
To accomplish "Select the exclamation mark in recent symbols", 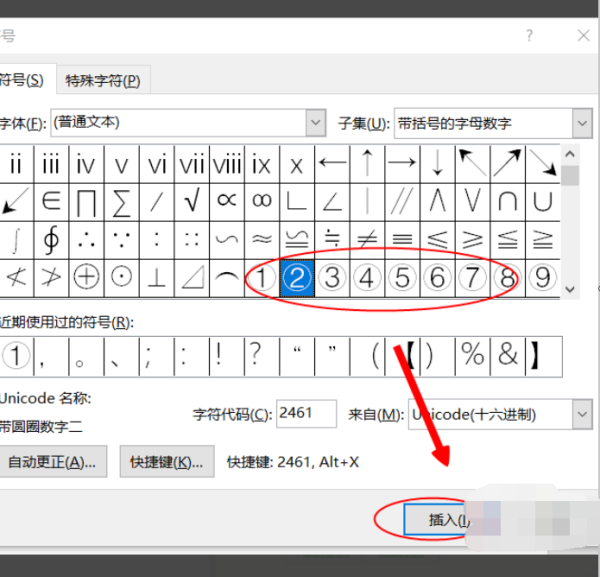I will pyautogui.click(x=227, y=356).
